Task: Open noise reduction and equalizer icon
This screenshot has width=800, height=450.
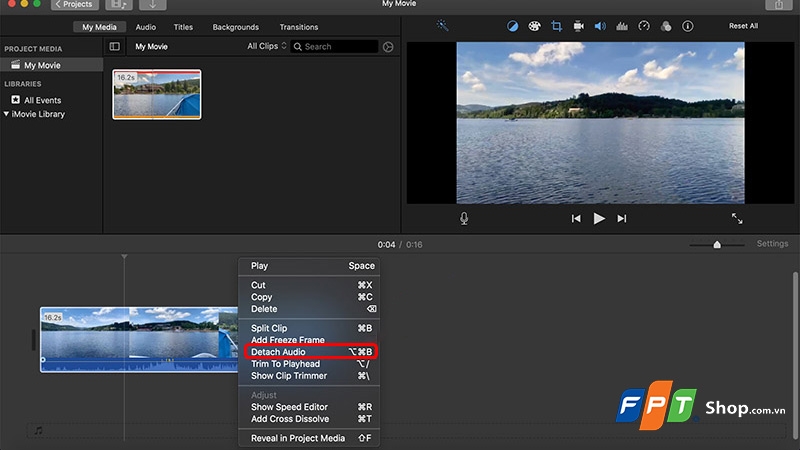Action: coord(622,26)
